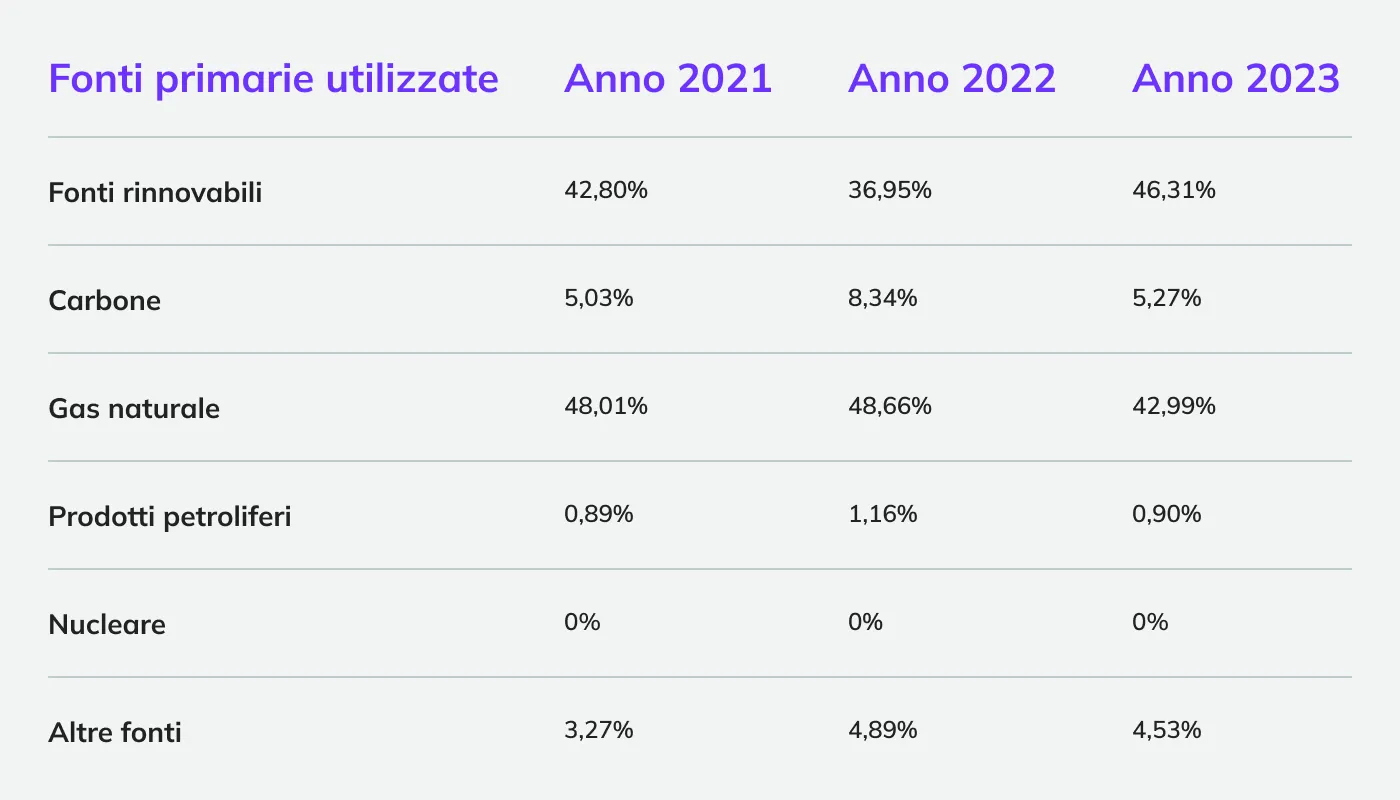Select the 4,53% Altre fonti value
Viewport: 1400px width, 800px height.
(x=1167, y=730)
